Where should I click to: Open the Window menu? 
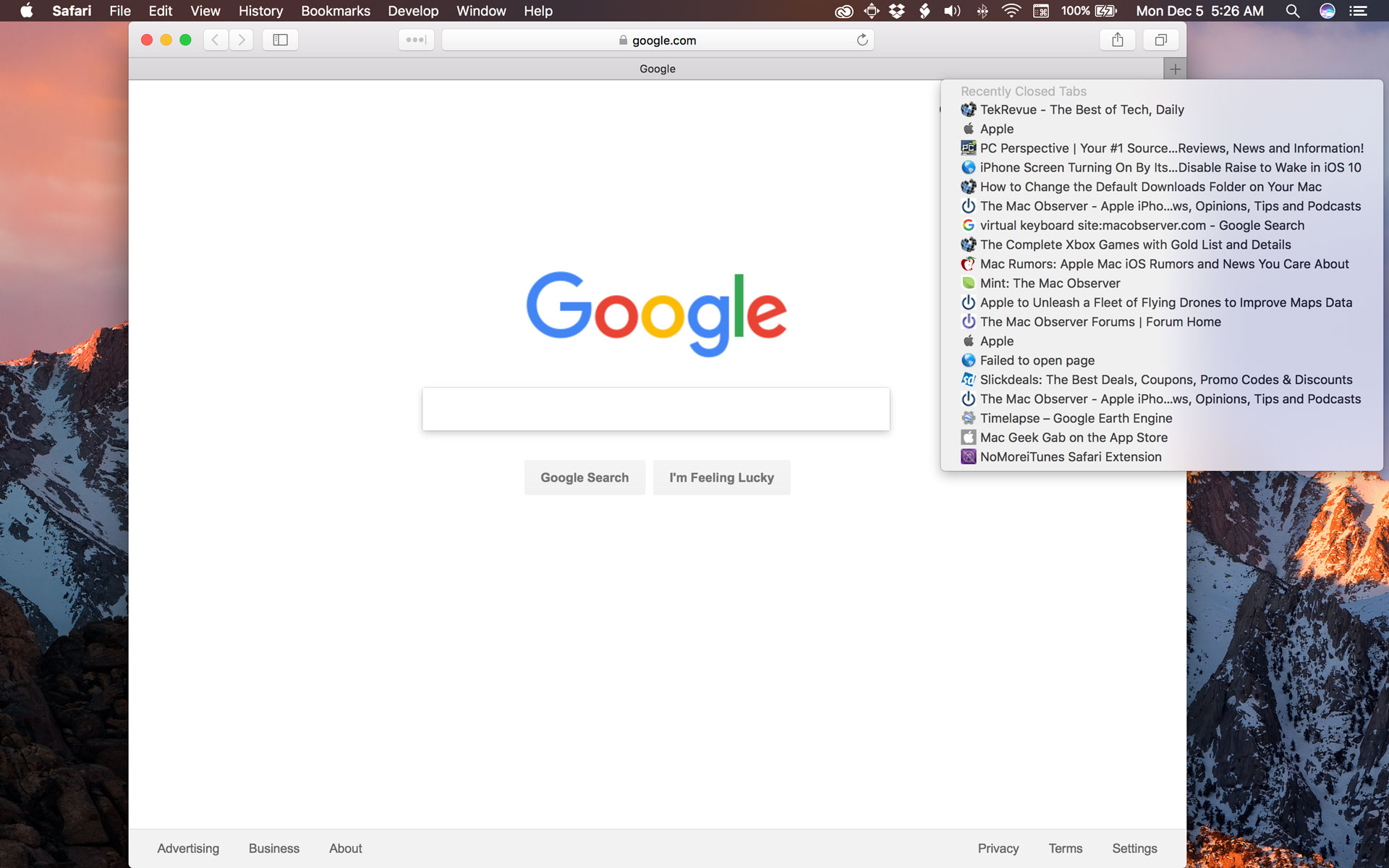click(481, 11)
